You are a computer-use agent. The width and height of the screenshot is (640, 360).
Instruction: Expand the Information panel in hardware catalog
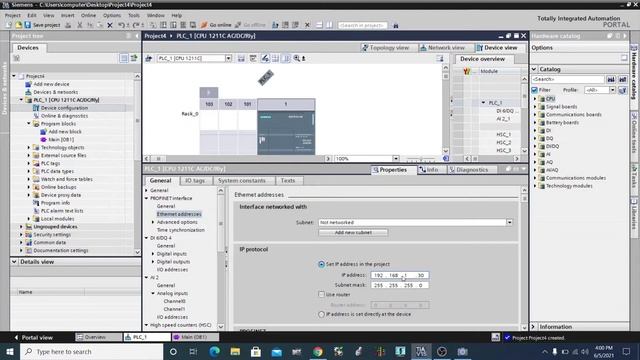(533, 327)
